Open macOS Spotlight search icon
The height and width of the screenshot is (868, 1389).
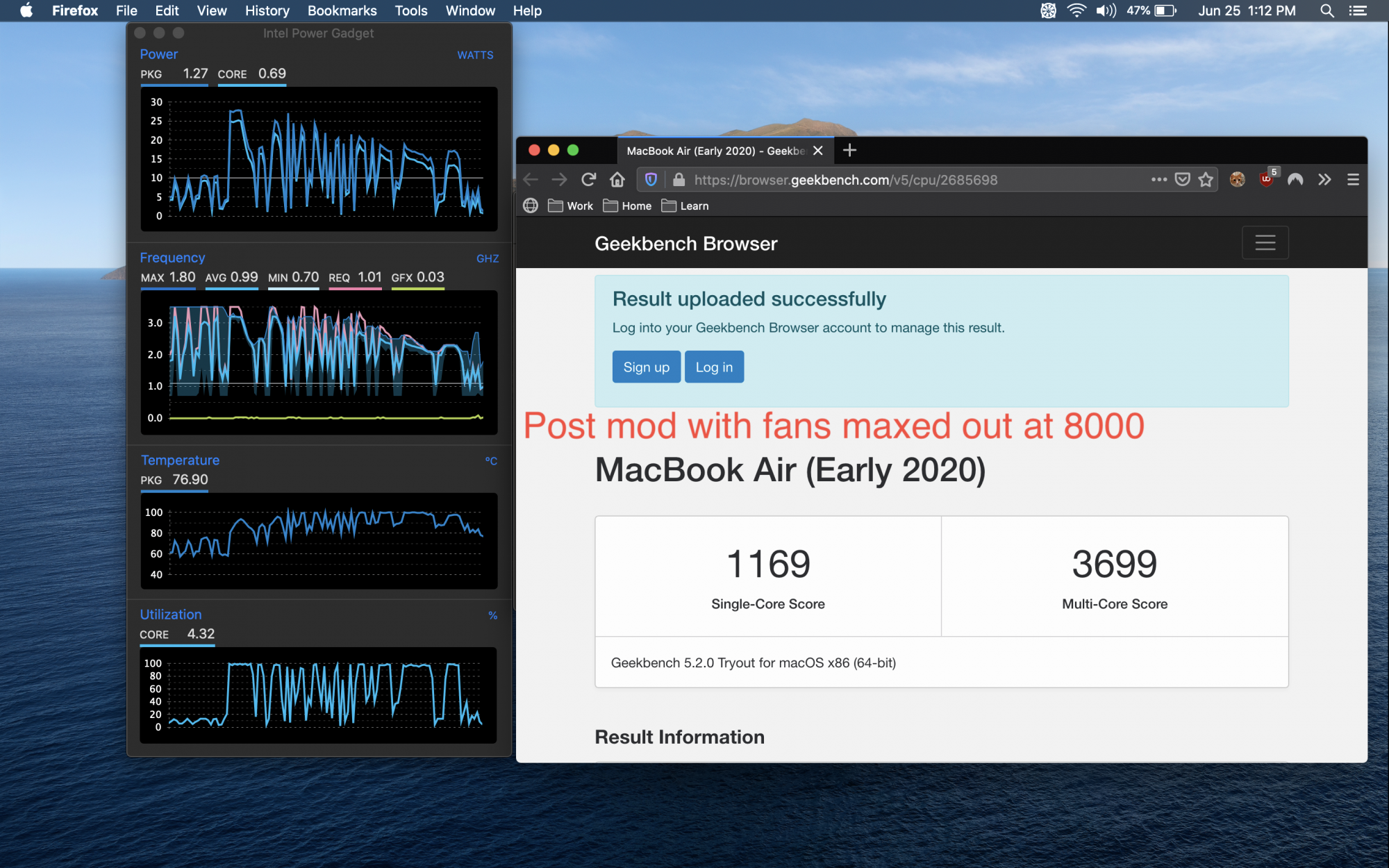[1326, 10]
